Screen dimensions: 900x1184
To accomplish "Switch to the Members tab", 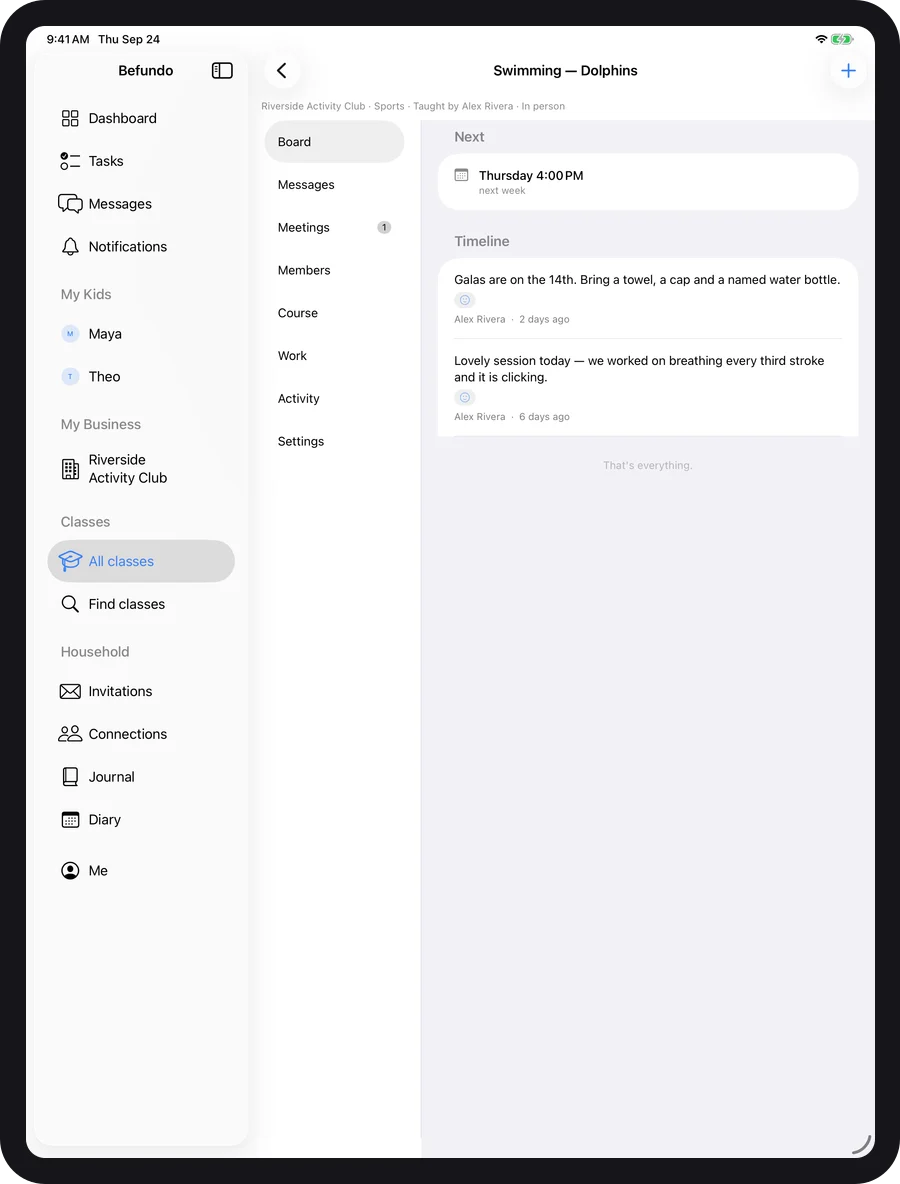I will [x=334, y=270].
